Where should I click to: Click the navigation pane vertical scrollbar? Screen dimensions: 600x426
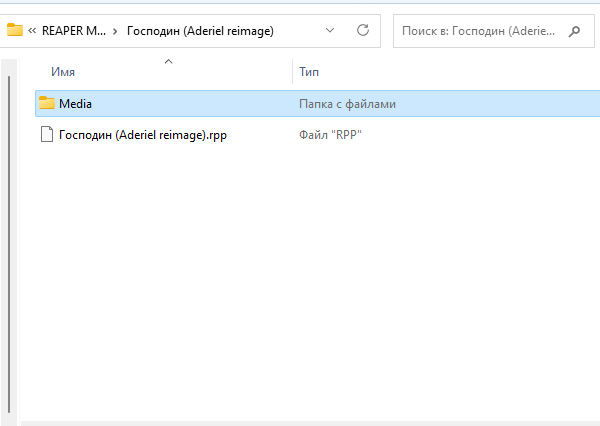pyautogui.click(x=9, y=245)
